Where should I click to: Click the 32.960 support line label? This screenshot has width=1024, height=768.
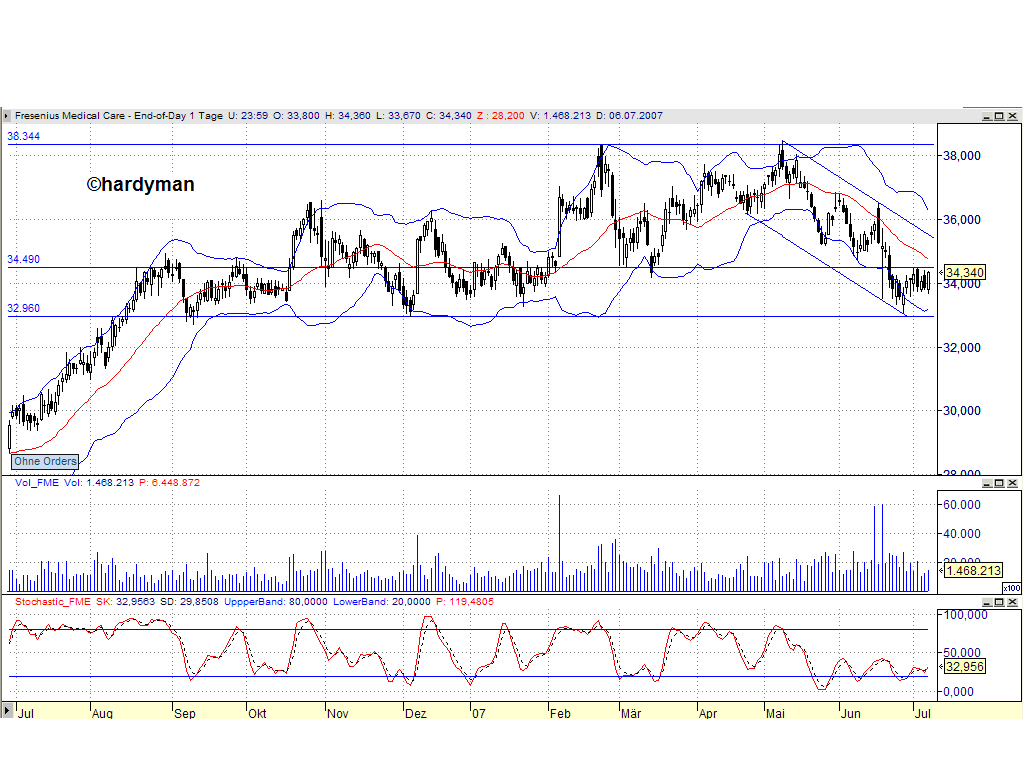click(22, 309)
